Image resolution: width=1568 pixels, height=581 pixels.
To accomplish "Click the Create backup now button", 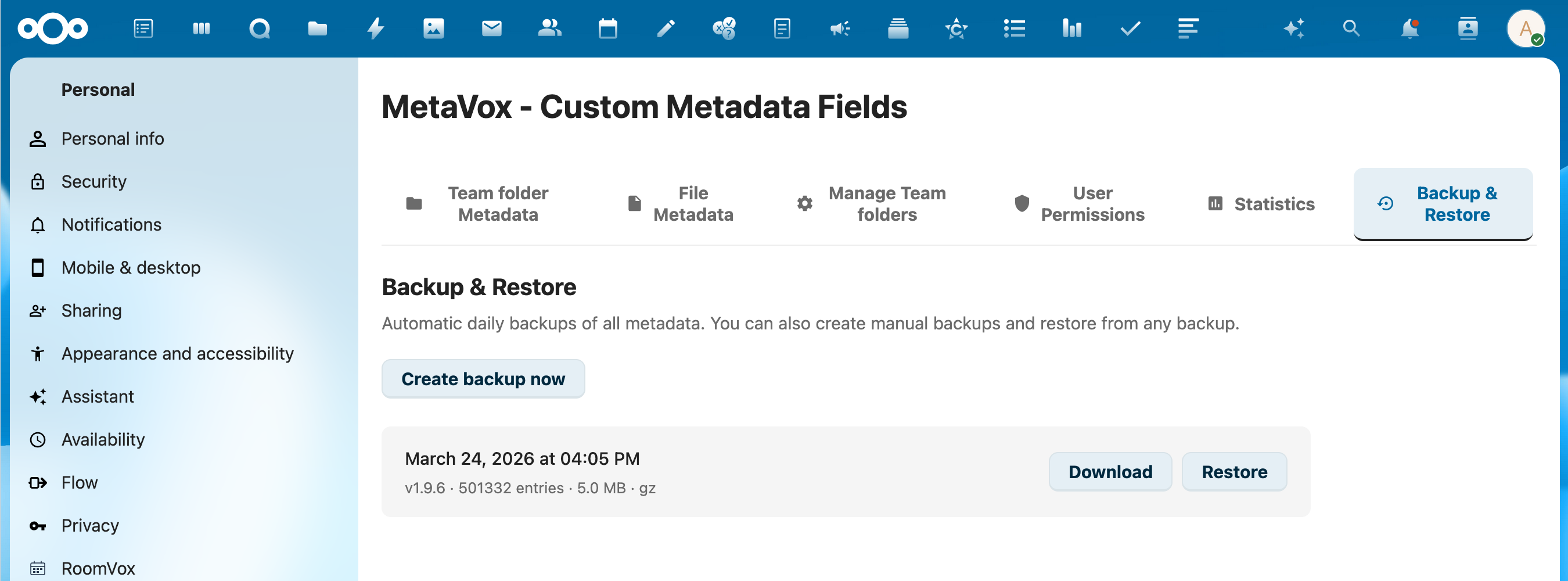I will point(483,379).
